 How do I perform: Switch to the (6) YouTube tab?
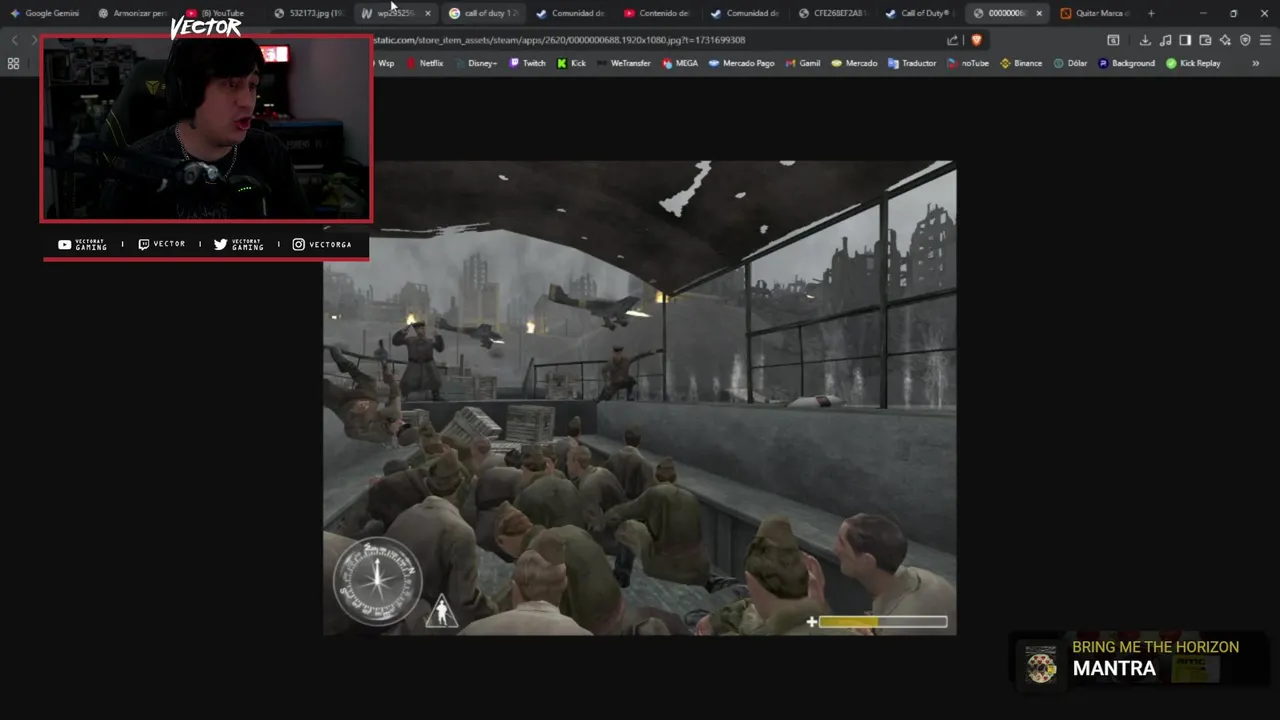pyautogui.click(x=216, y=13)
